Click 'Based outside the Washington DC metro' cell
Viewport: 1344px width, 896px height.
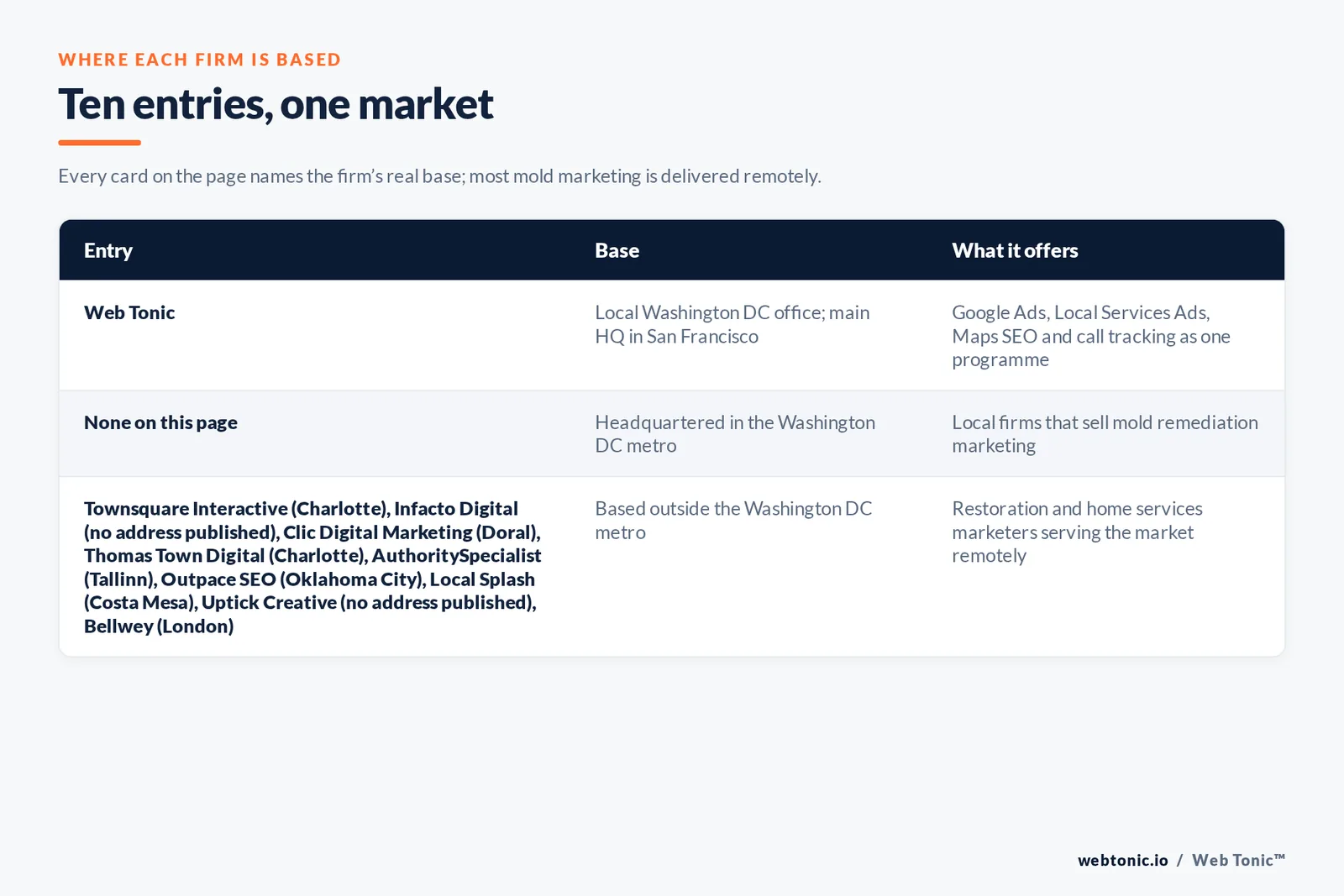point(733,521)
